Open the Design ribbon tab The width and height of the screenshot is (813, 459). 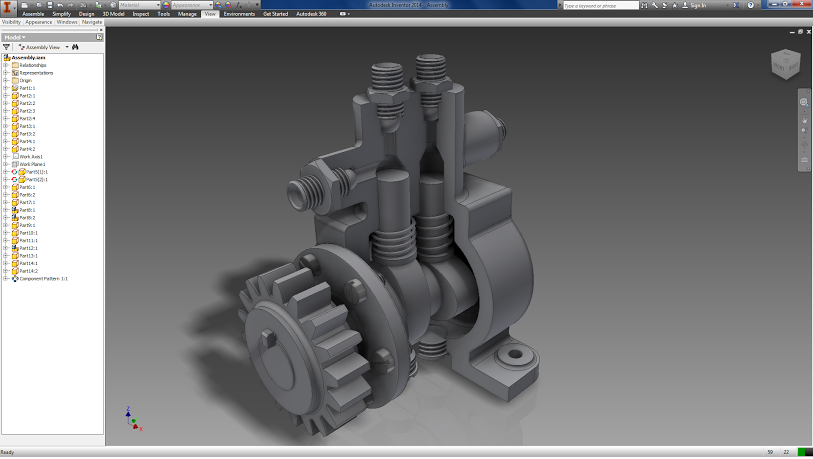pyautogui.click(x=87, y=14)
